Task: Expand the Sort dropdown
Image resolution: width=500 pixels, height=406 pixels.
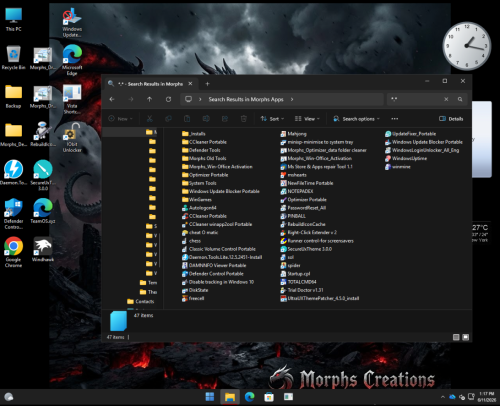Action: pos(272,119)
